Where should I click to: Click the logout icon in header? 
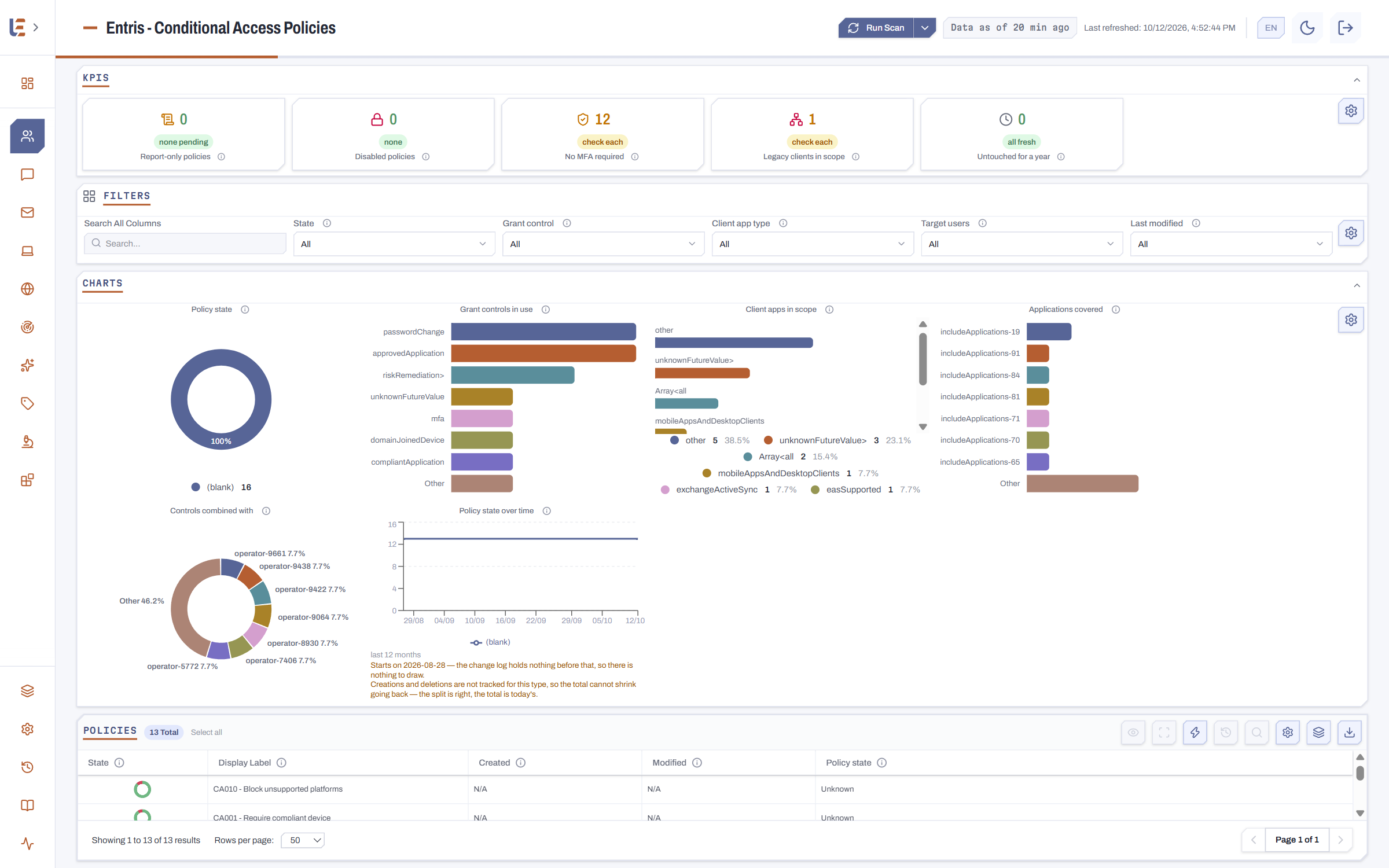pos(1346,28)
